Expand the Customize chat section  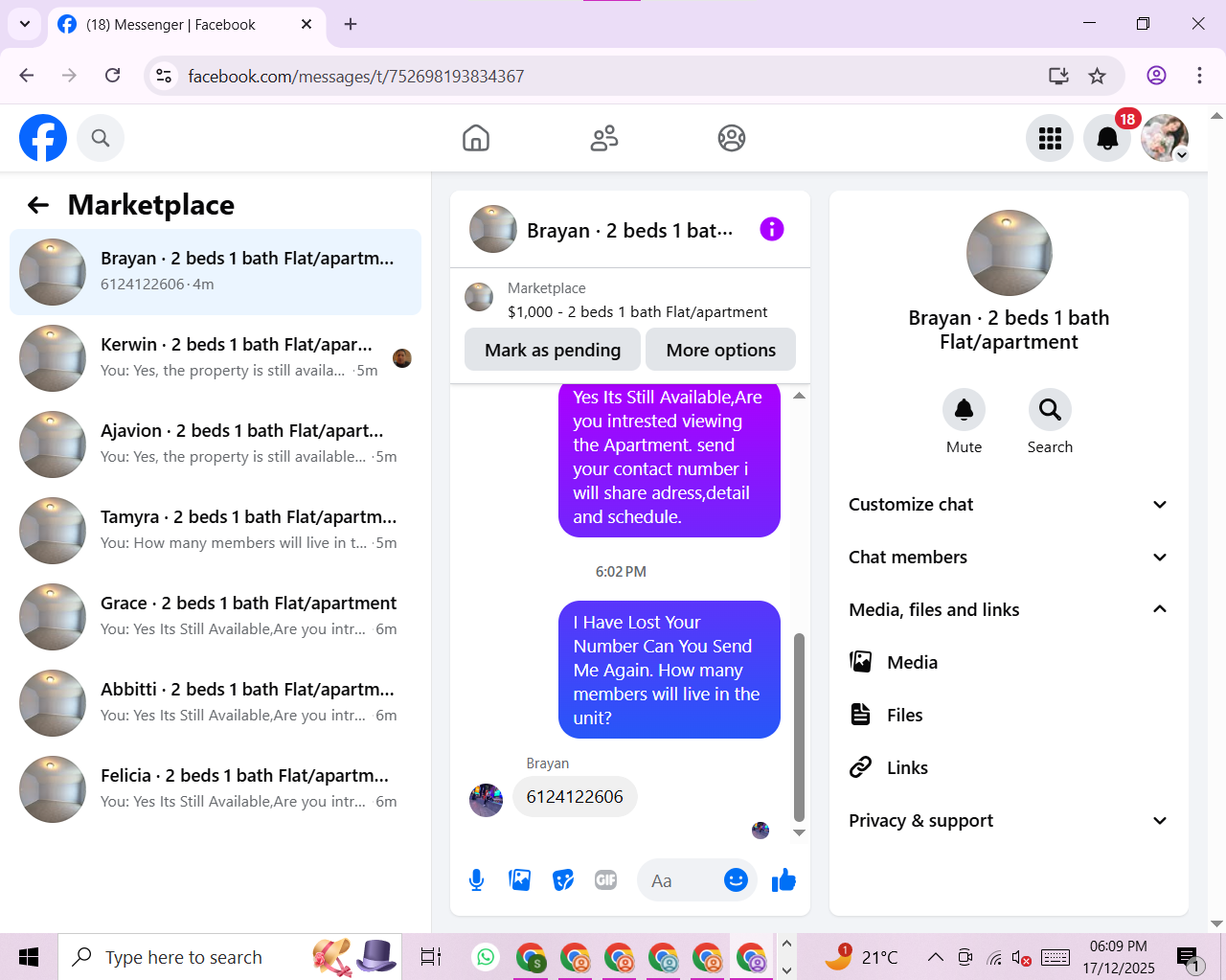click(x=1009, y=504)
